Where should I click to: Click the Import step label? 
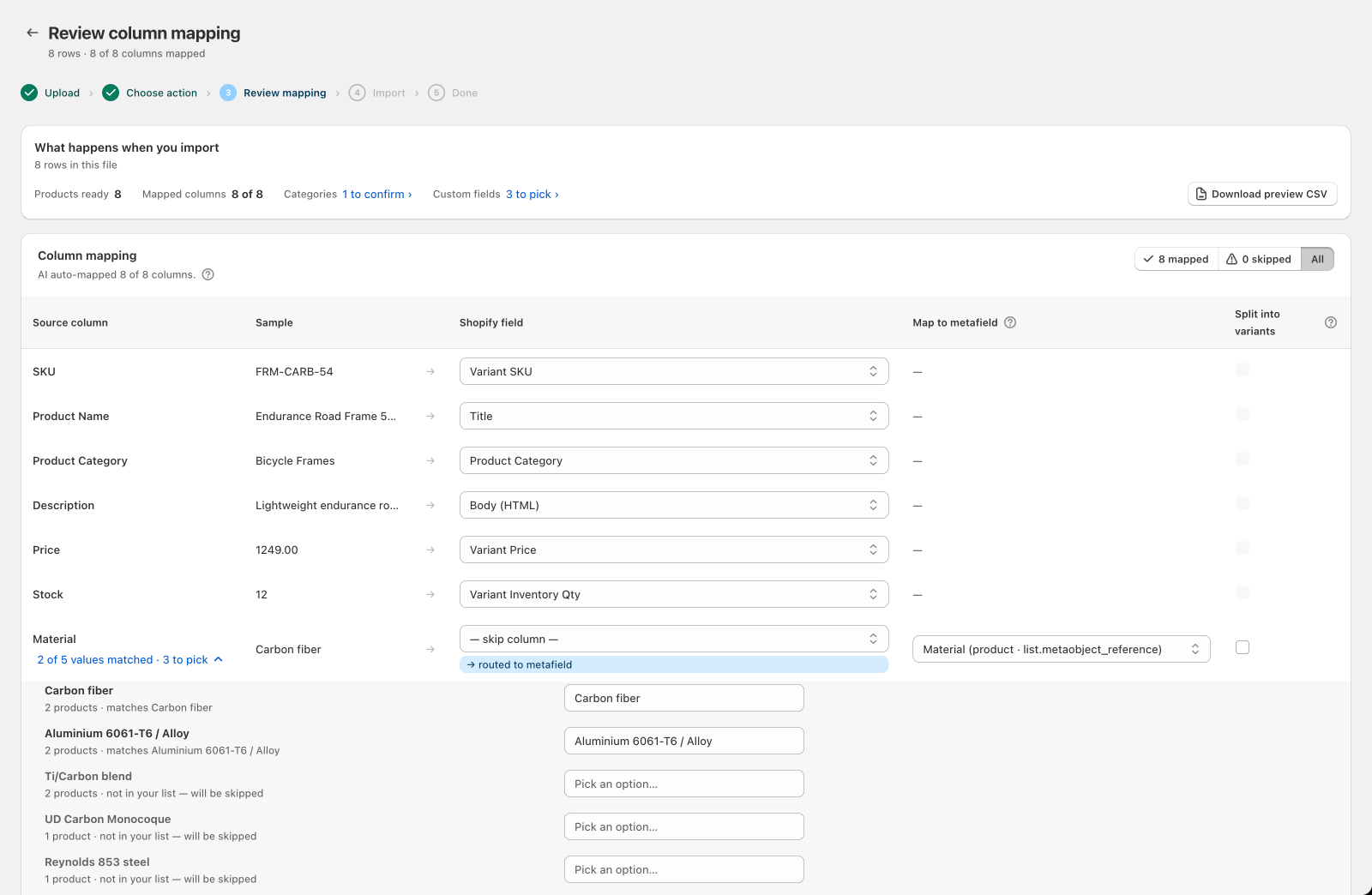388,93
